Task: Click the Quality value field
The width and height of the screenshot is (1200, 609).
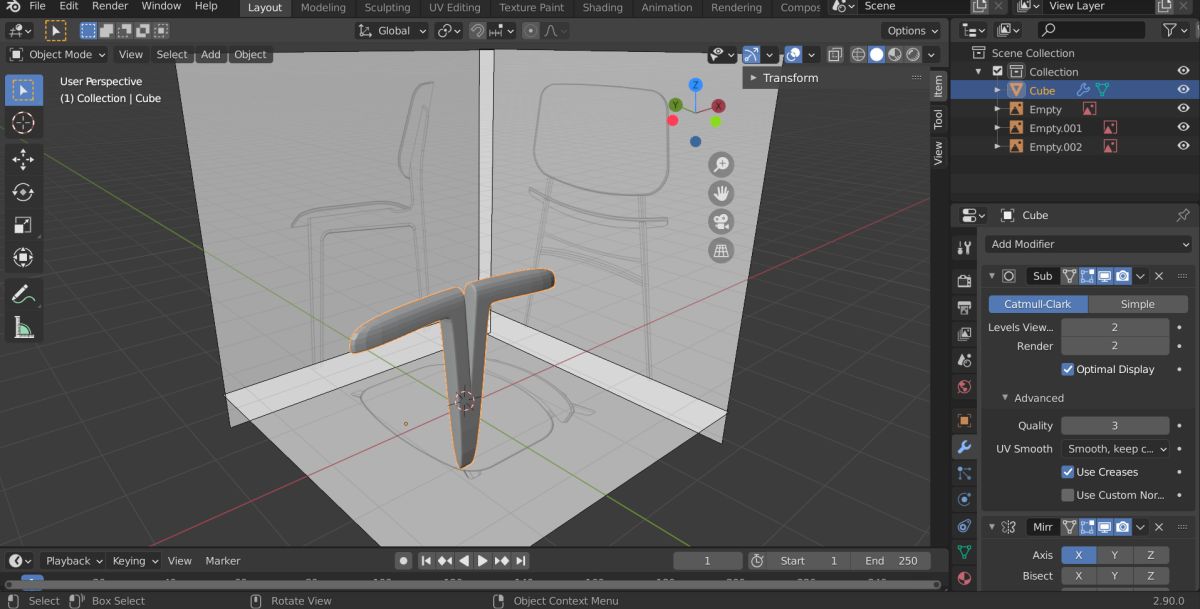Action: pyautogui.click(x=1115, y=426)
